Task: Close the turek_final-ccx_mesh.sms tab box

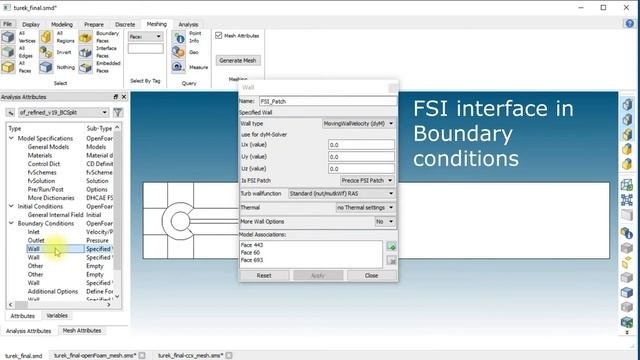Action: pos(229,356)
